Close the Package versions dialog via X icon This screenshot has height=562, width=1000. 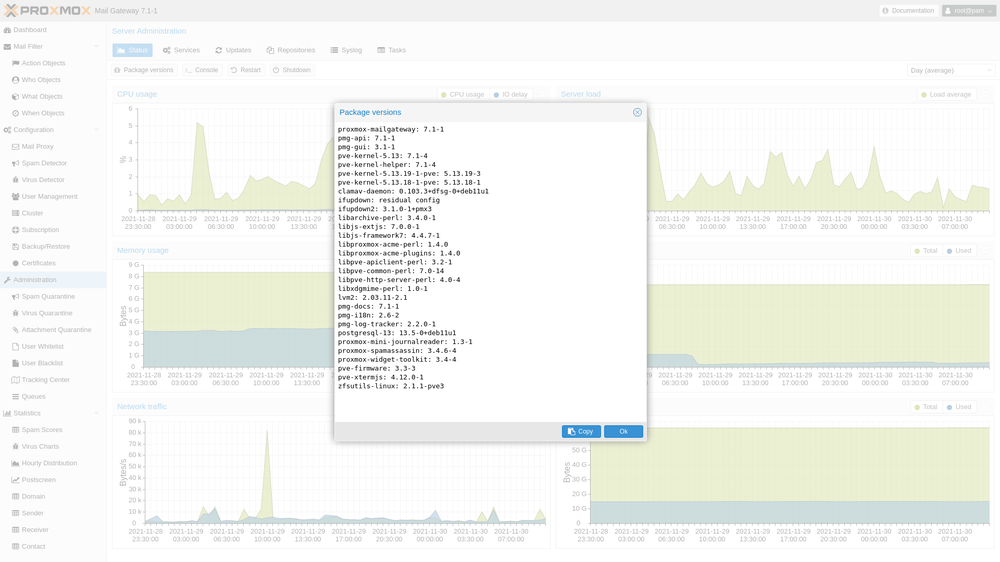click(x=637, y=112)
